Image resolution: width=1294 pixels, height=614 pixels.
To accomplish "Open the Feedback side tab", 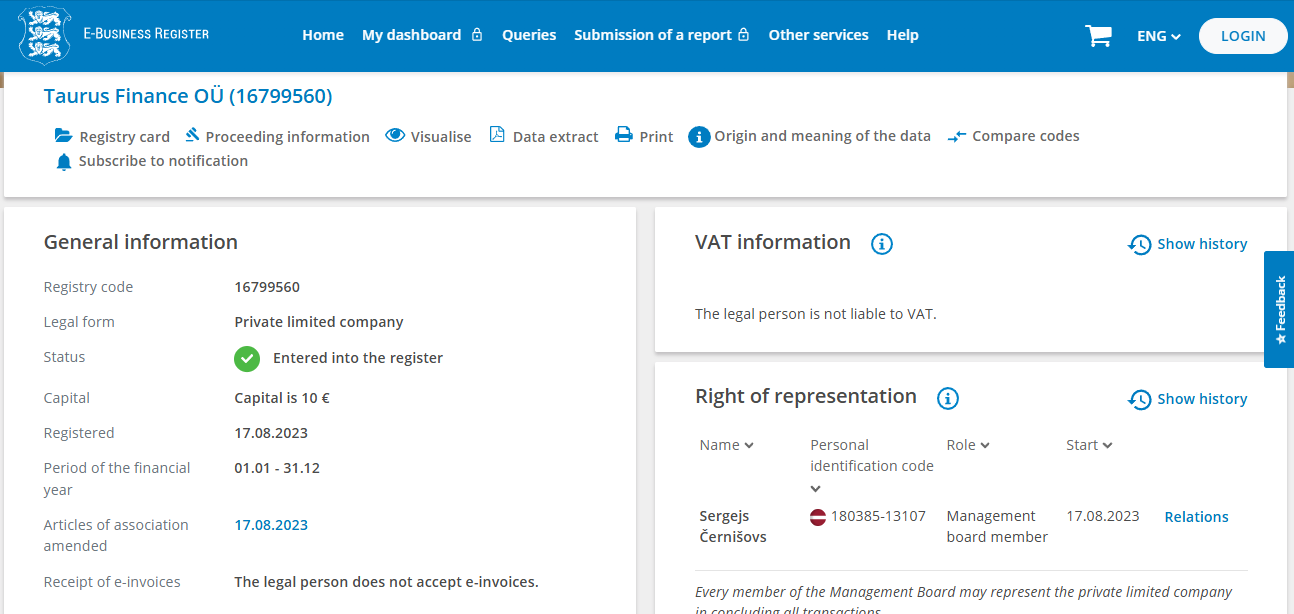I will 1279,309.
